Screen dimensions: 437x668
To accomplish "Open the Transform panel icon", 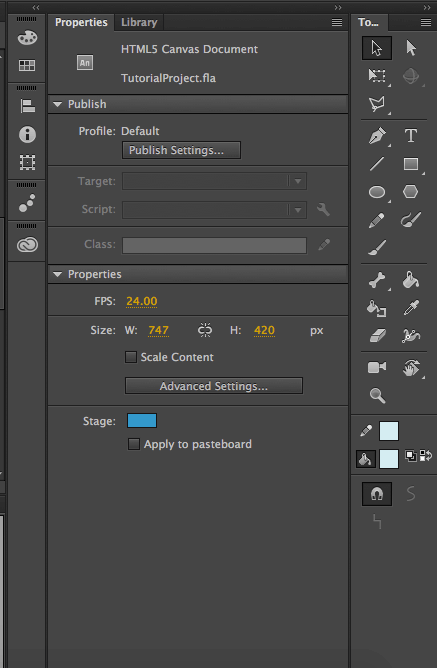I will point(27,162).
